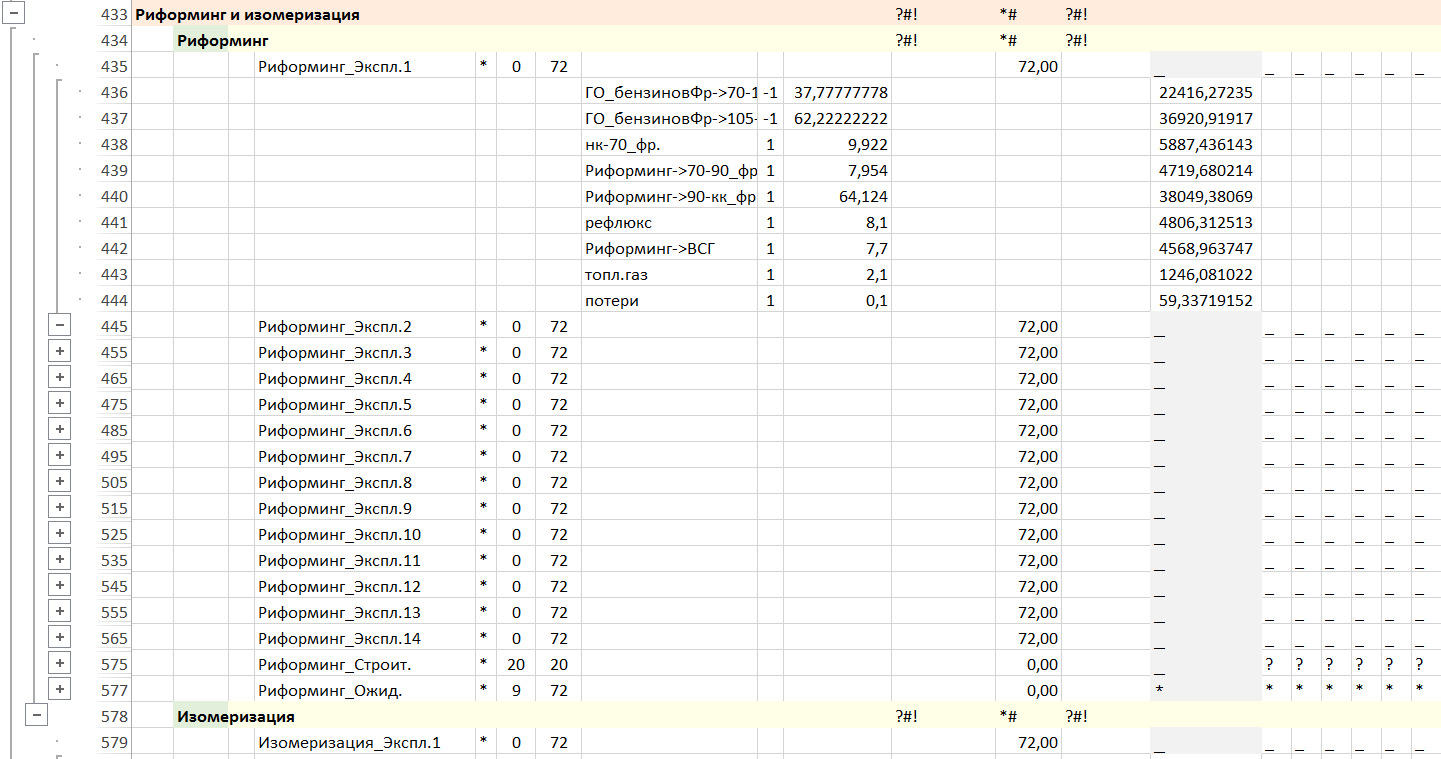Click the Риформинг_Экспл.1 cell
1441x759 pixels.
point(334,67)
